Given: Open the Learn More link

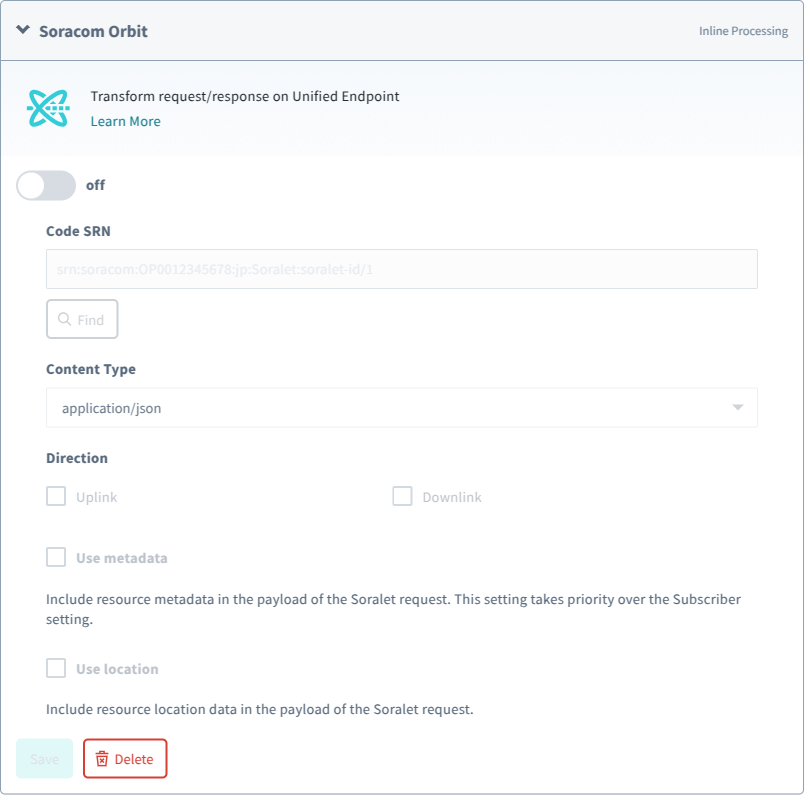Looking at the screenshot, I should [125, 121].
